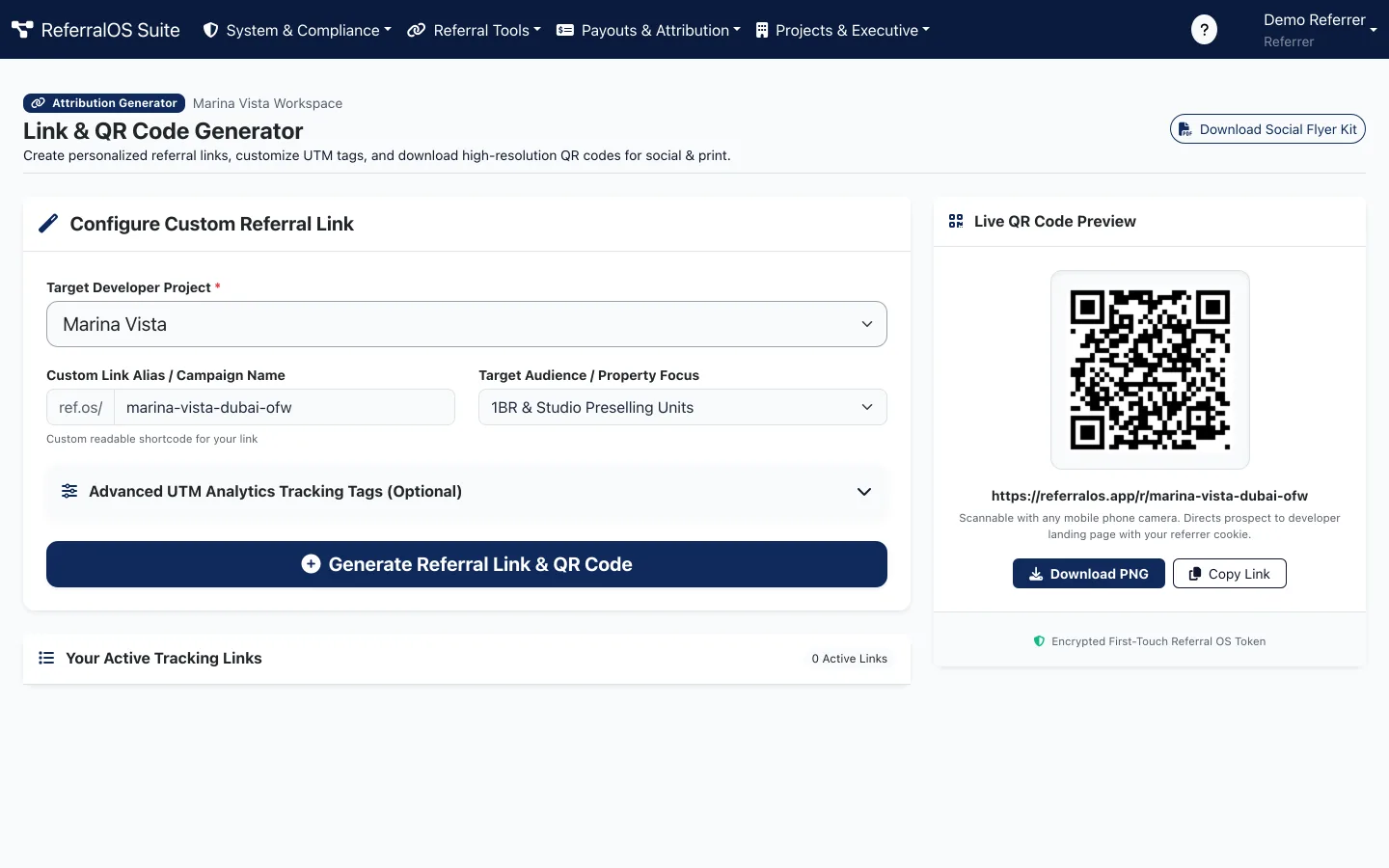Click the QR code preview image
The height and width of the screenshot is (868, 1389).
pyautogui.click(x=1150, y=370)
